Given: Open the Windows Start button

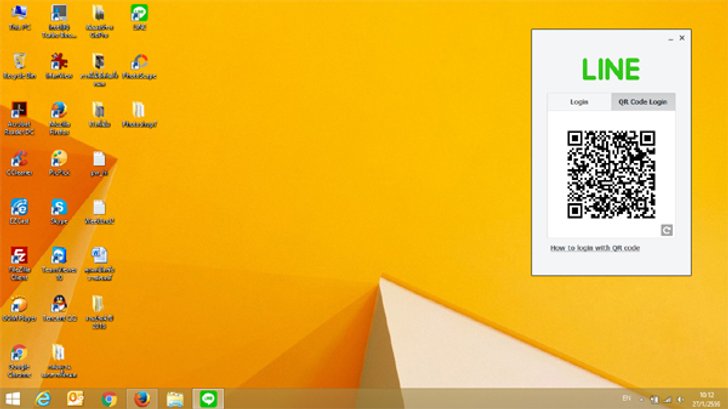Looking at the screenshot, I should pos(13,399).
